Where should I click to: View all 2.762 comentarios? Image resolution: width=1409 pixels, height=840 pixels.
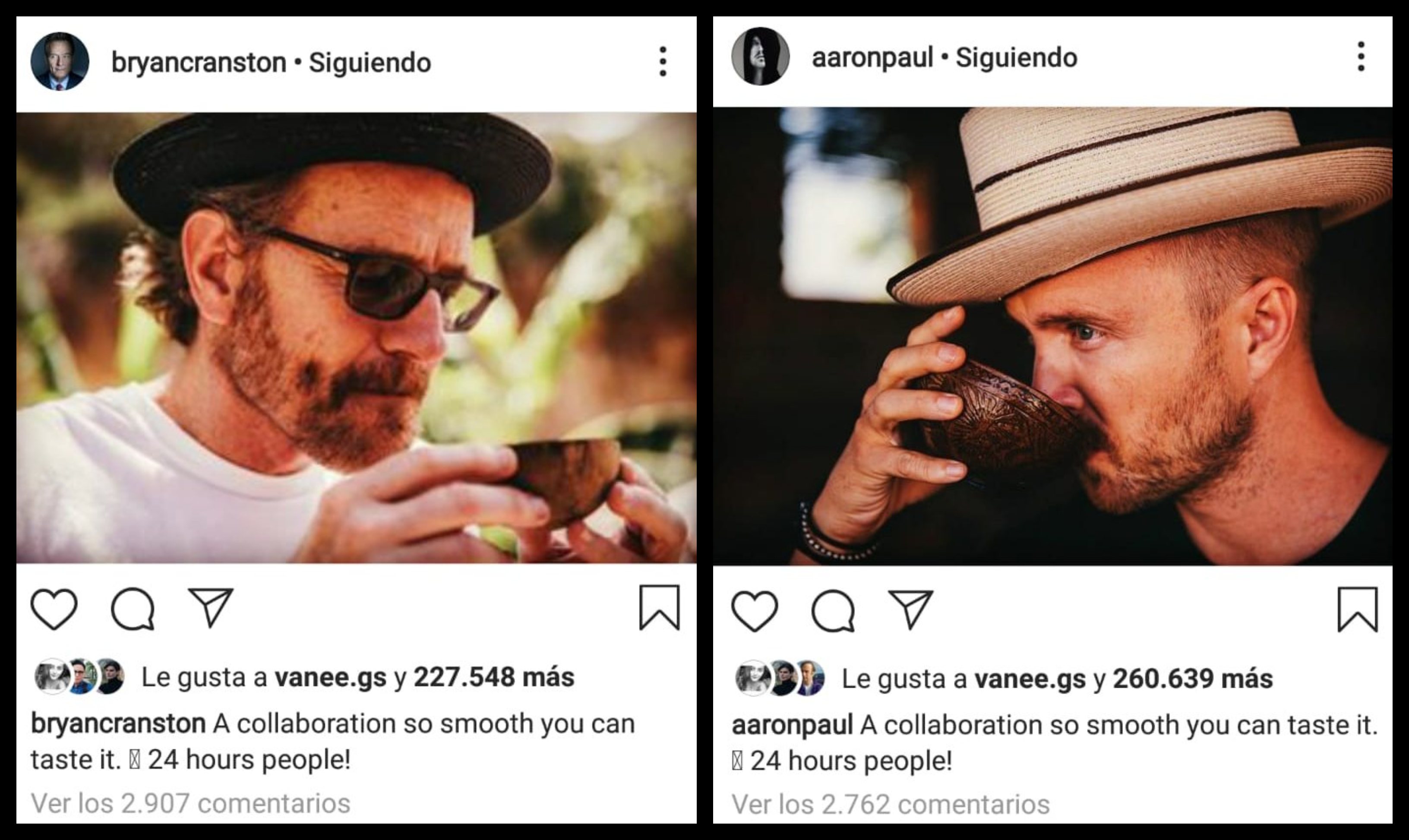891,804
